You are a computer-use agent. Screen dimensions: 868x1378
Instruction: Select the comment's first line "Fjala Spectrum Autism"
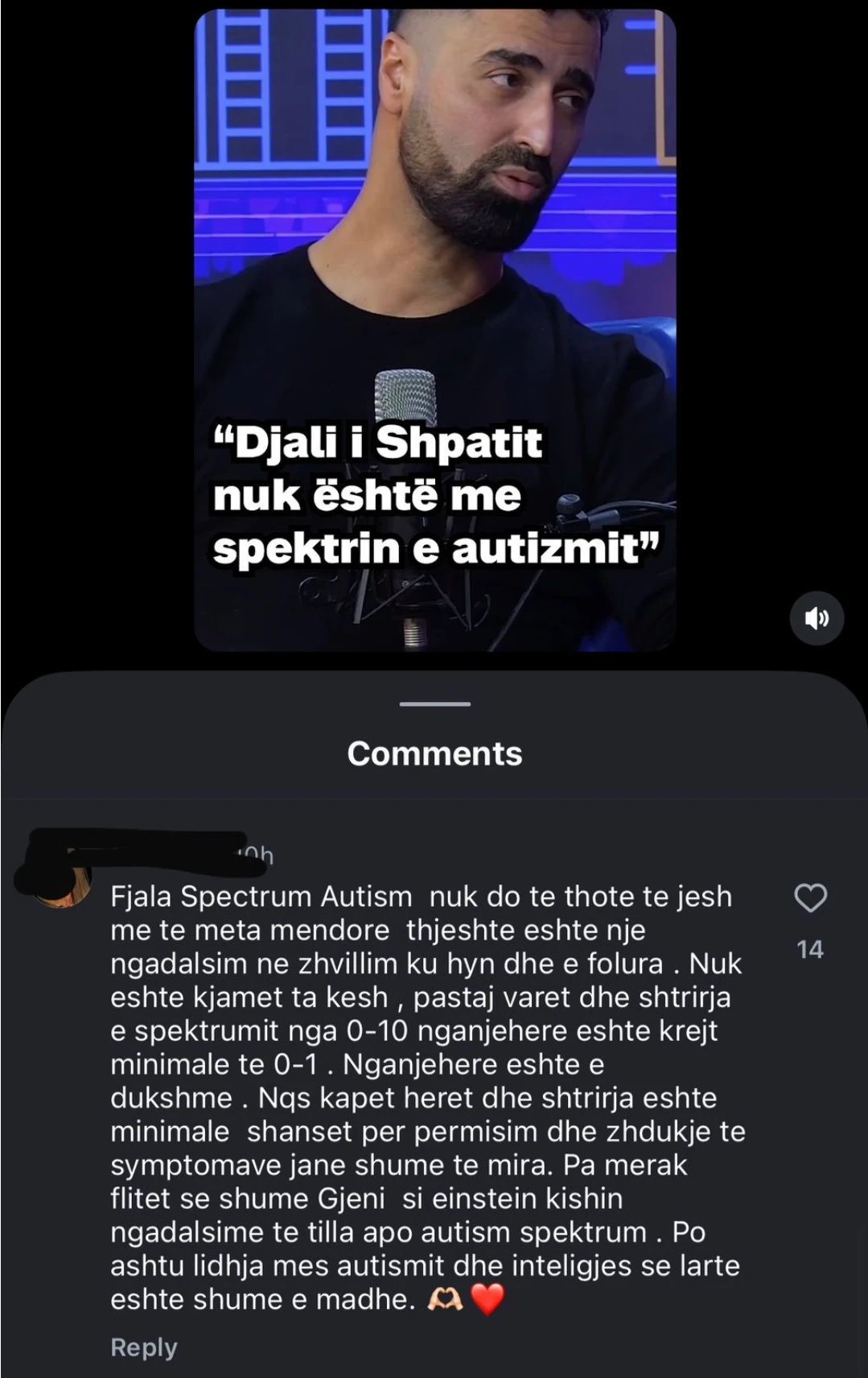click(x=261, y=897)
